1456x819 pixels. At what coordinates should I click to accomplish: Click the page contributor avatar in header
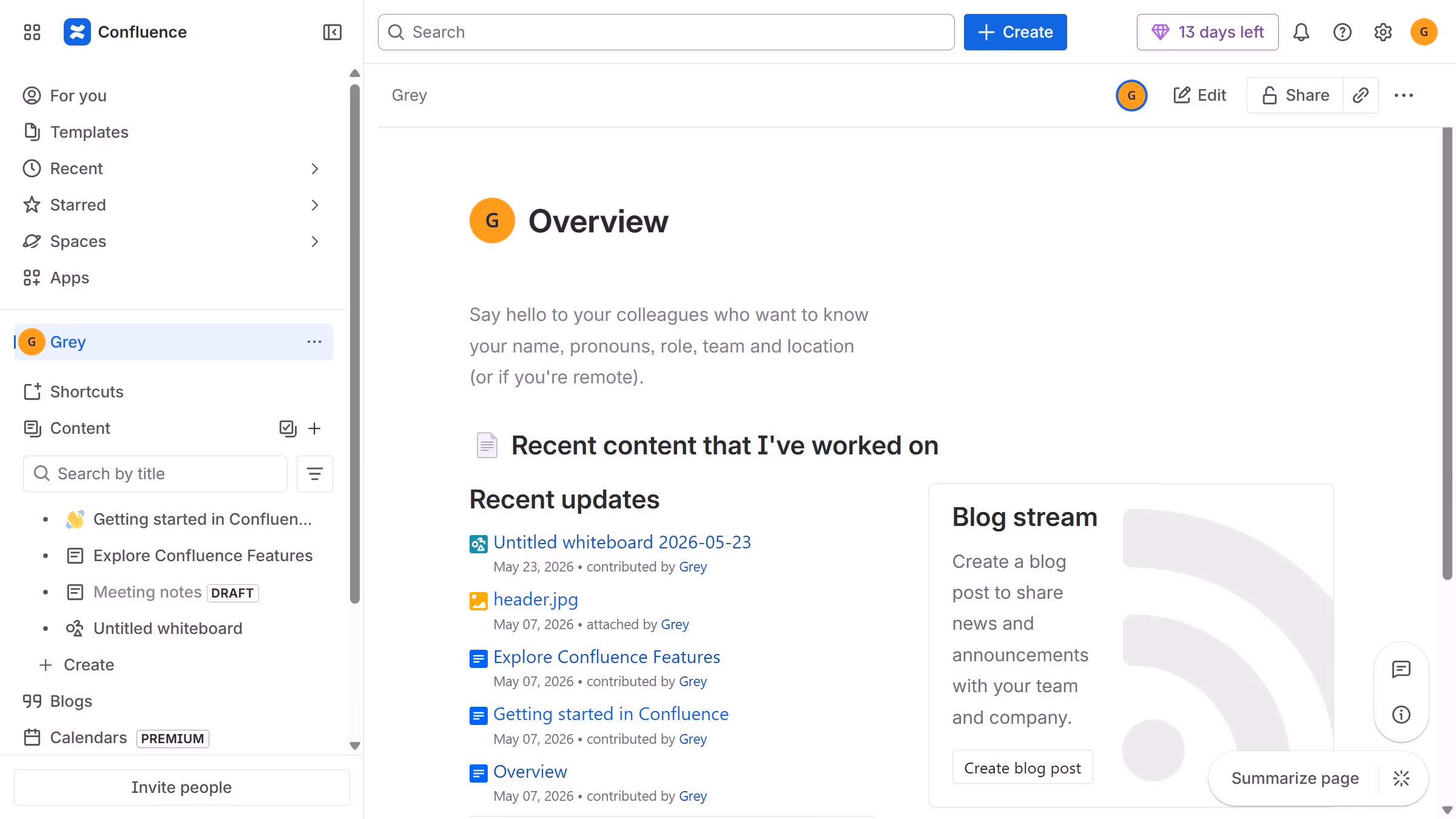pos(1131,95)
